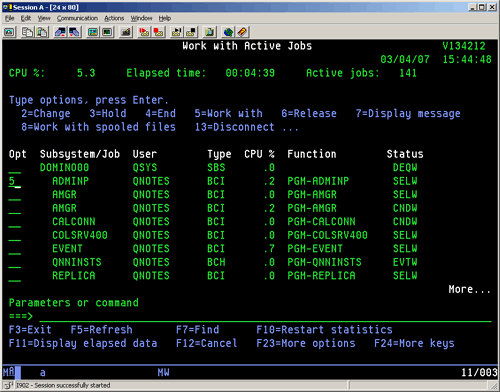The image size is (500, 392).
Task: Click Opt field for CALCONN job
Action: [15, 222]
